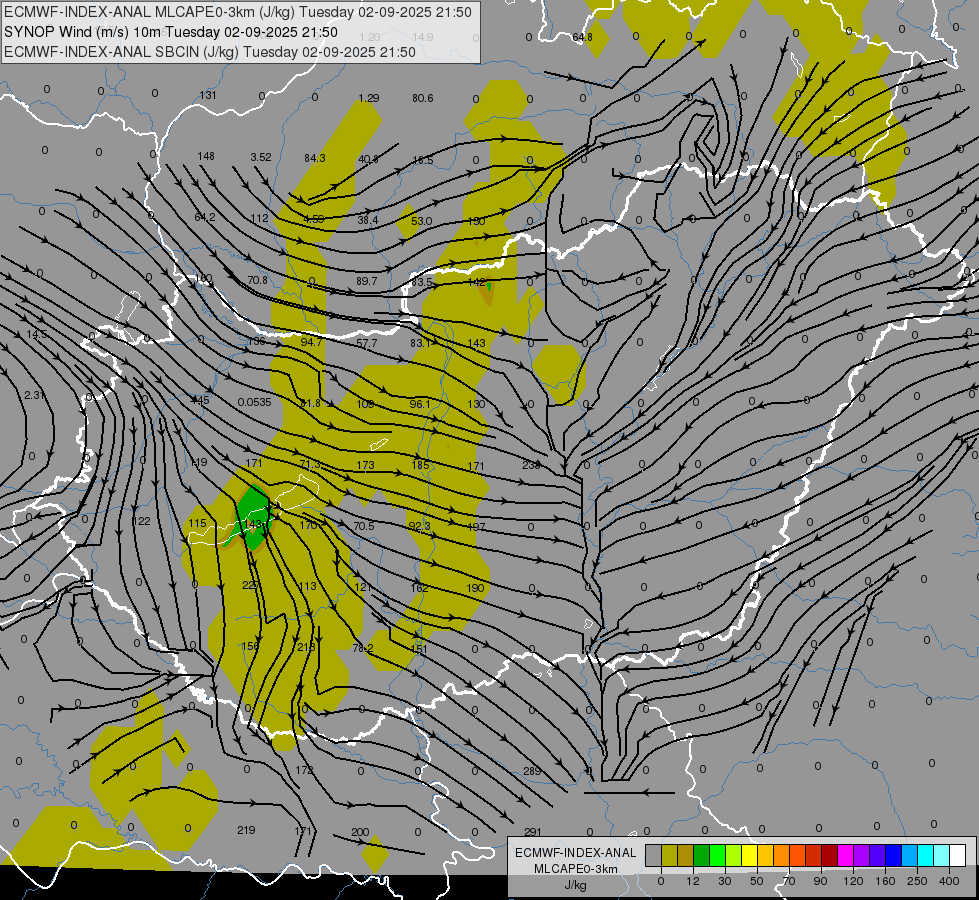979x900 pixels.
Task: Click the gray legend color swatch
Action: tap(653, 856)
